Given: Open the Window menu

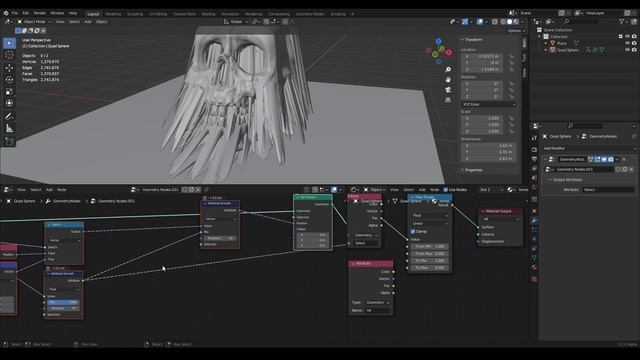Looking at the screenshot, I should 57,13.
